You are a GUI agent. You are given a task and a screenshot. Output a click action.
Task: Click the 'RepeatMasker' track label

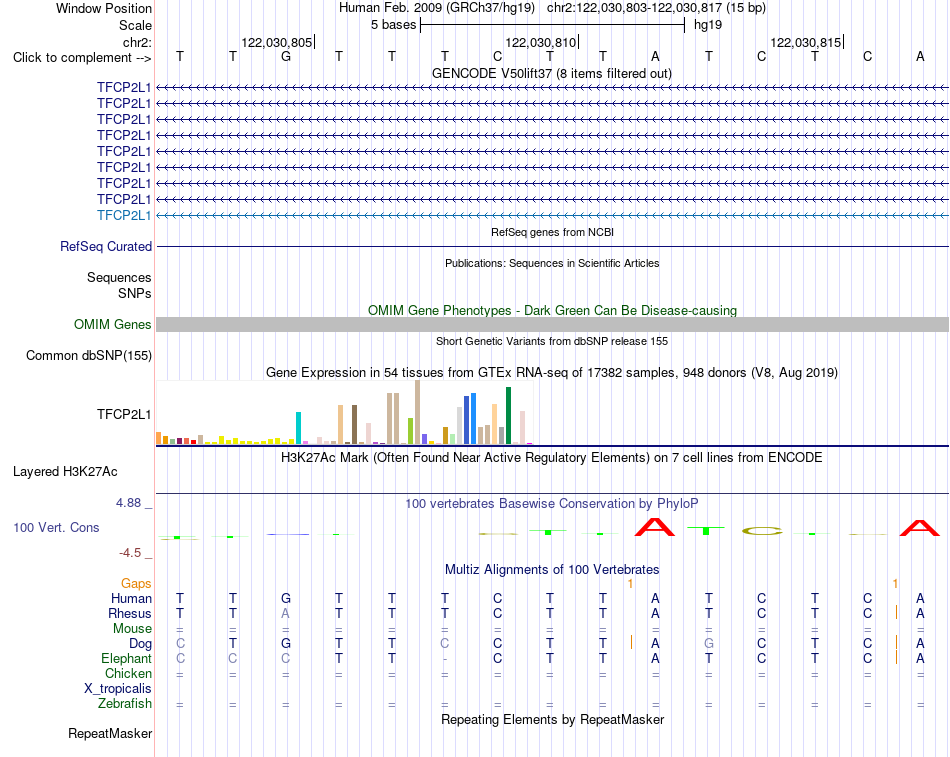[x=110, y=733]
